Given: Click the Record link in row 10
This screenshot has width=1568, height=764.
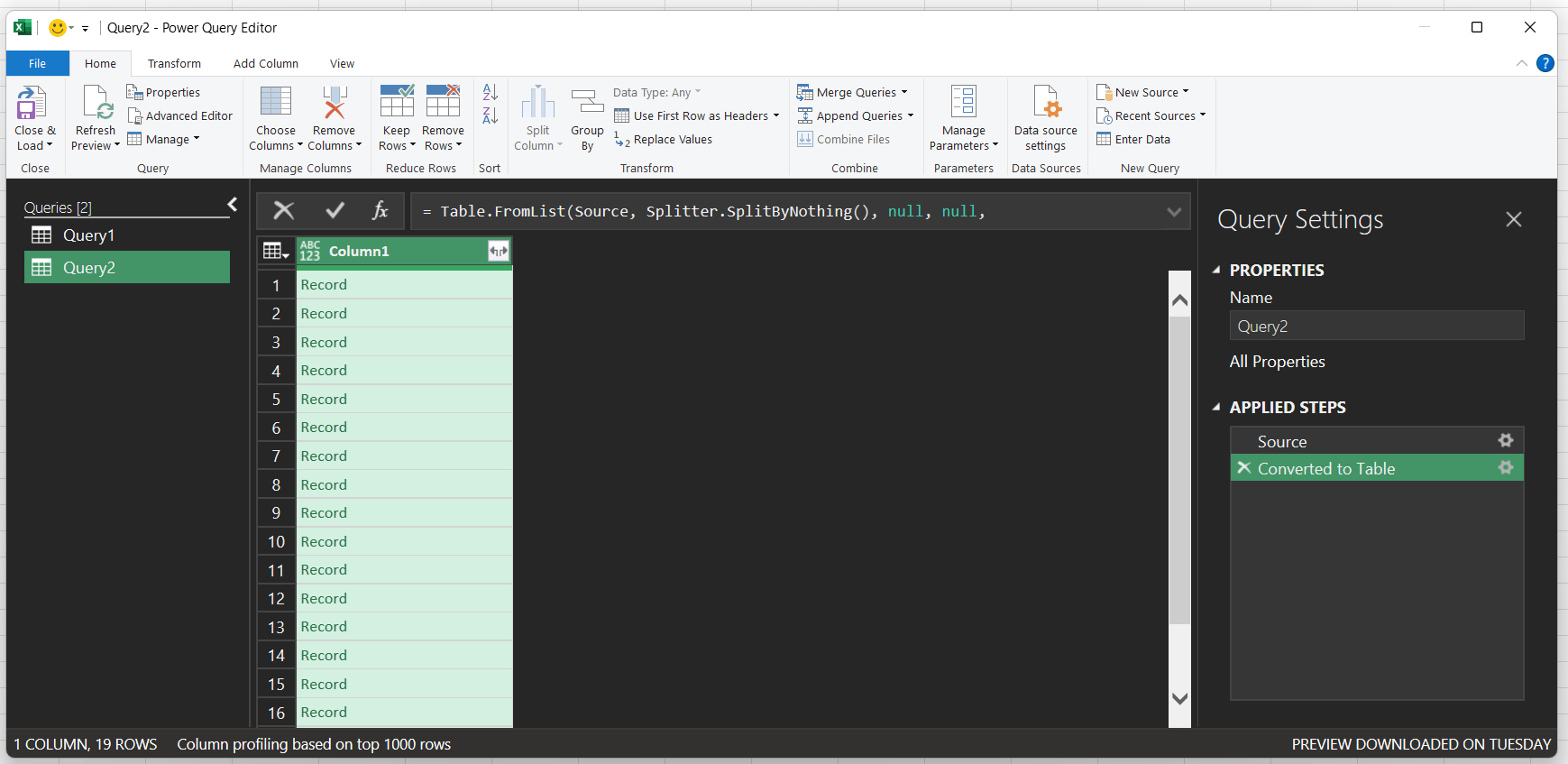Looking at the screenshot, I should 324,542.
